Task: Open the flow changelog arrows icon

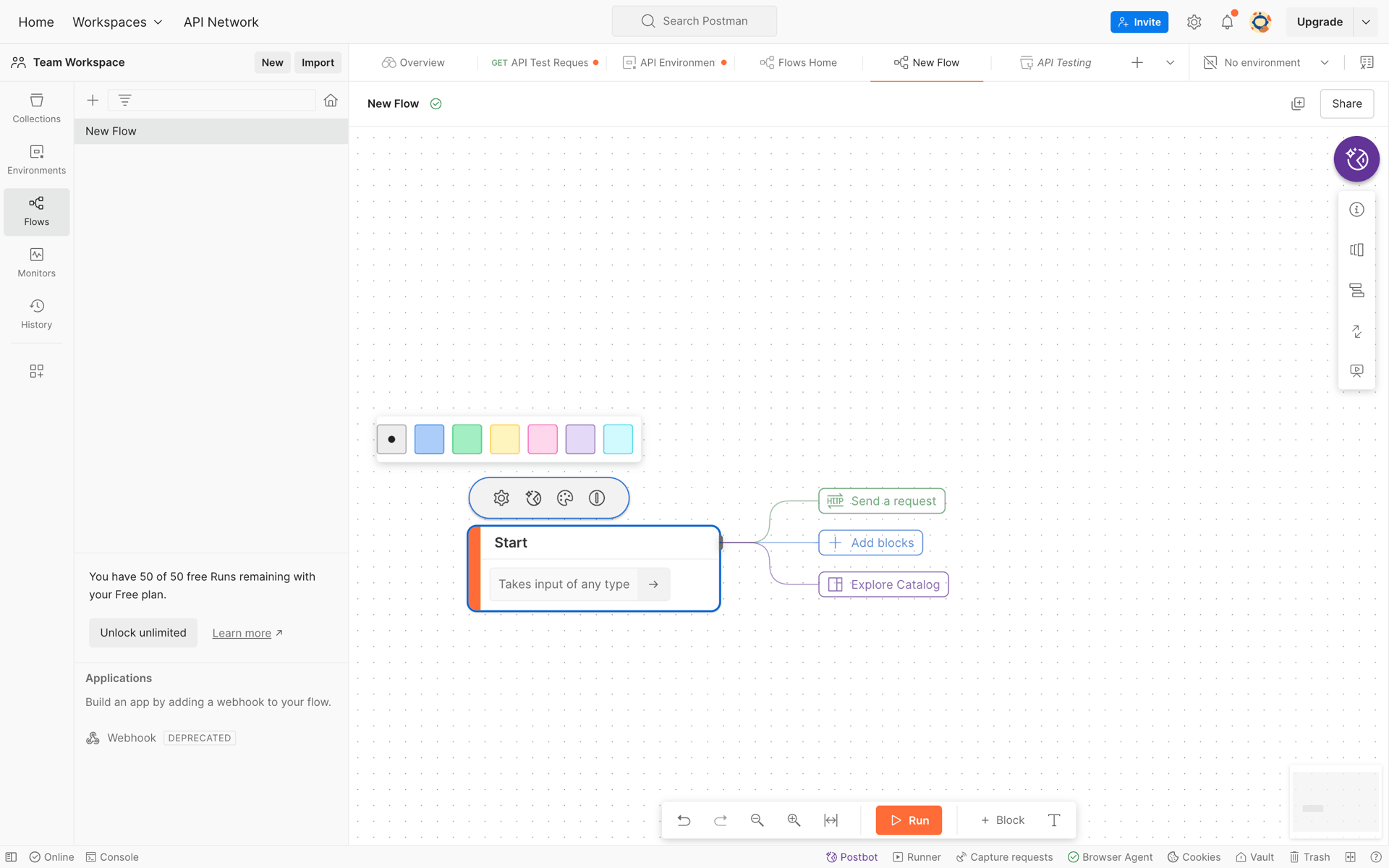Action: coord(1356,331)
